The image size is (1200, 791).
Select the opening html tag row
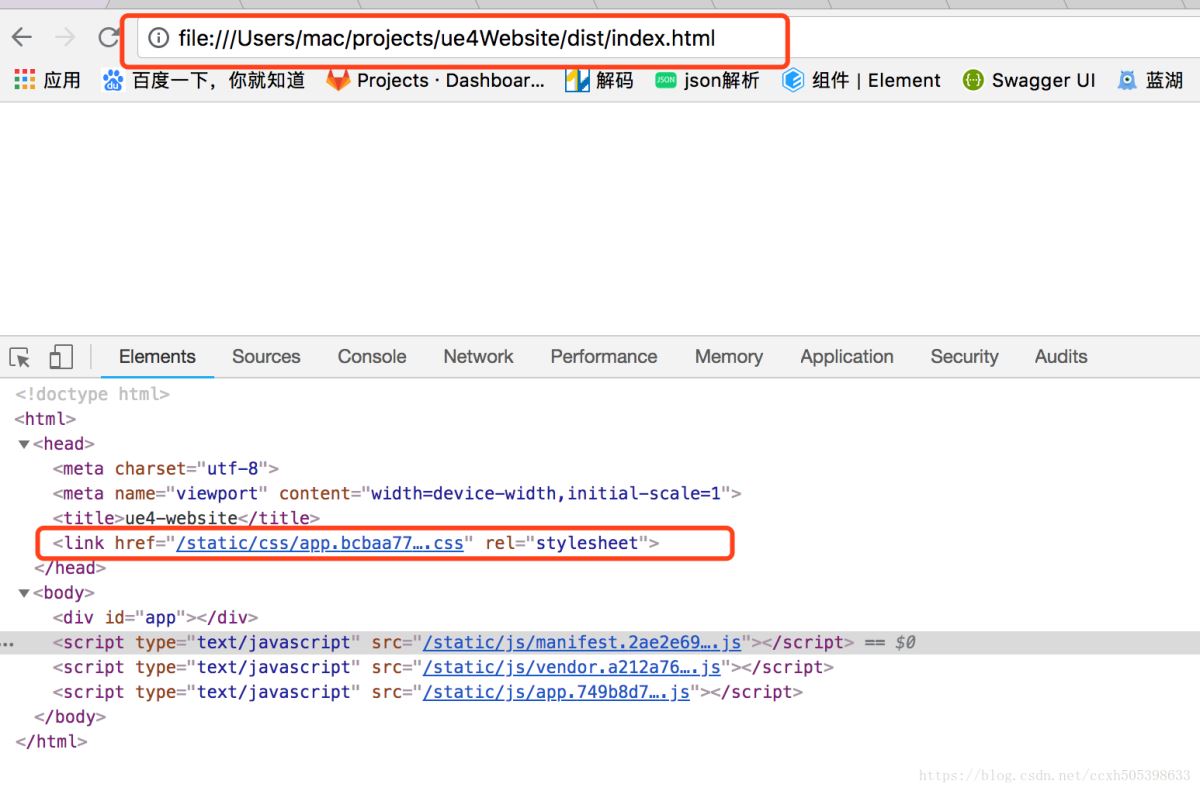click(x=45, y=419)
